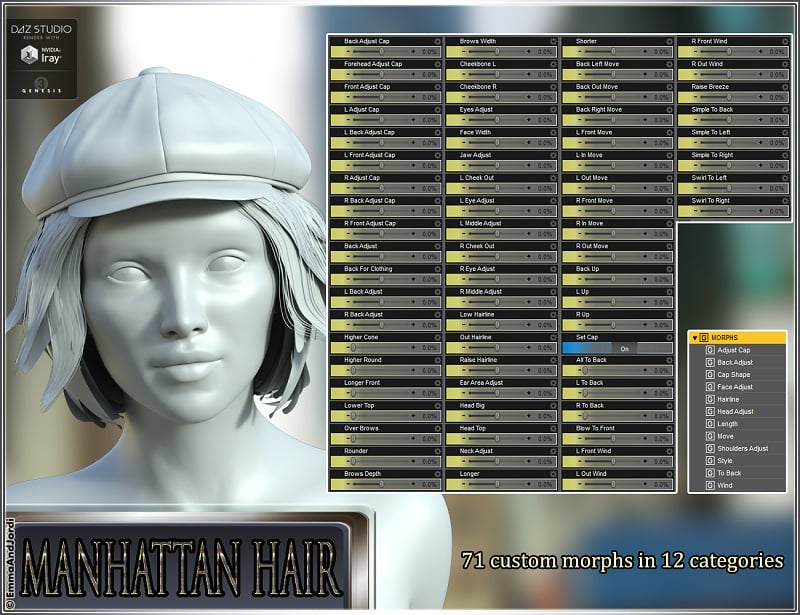
Task: Increase Head Big with plus button
Action: click(529, 416)
